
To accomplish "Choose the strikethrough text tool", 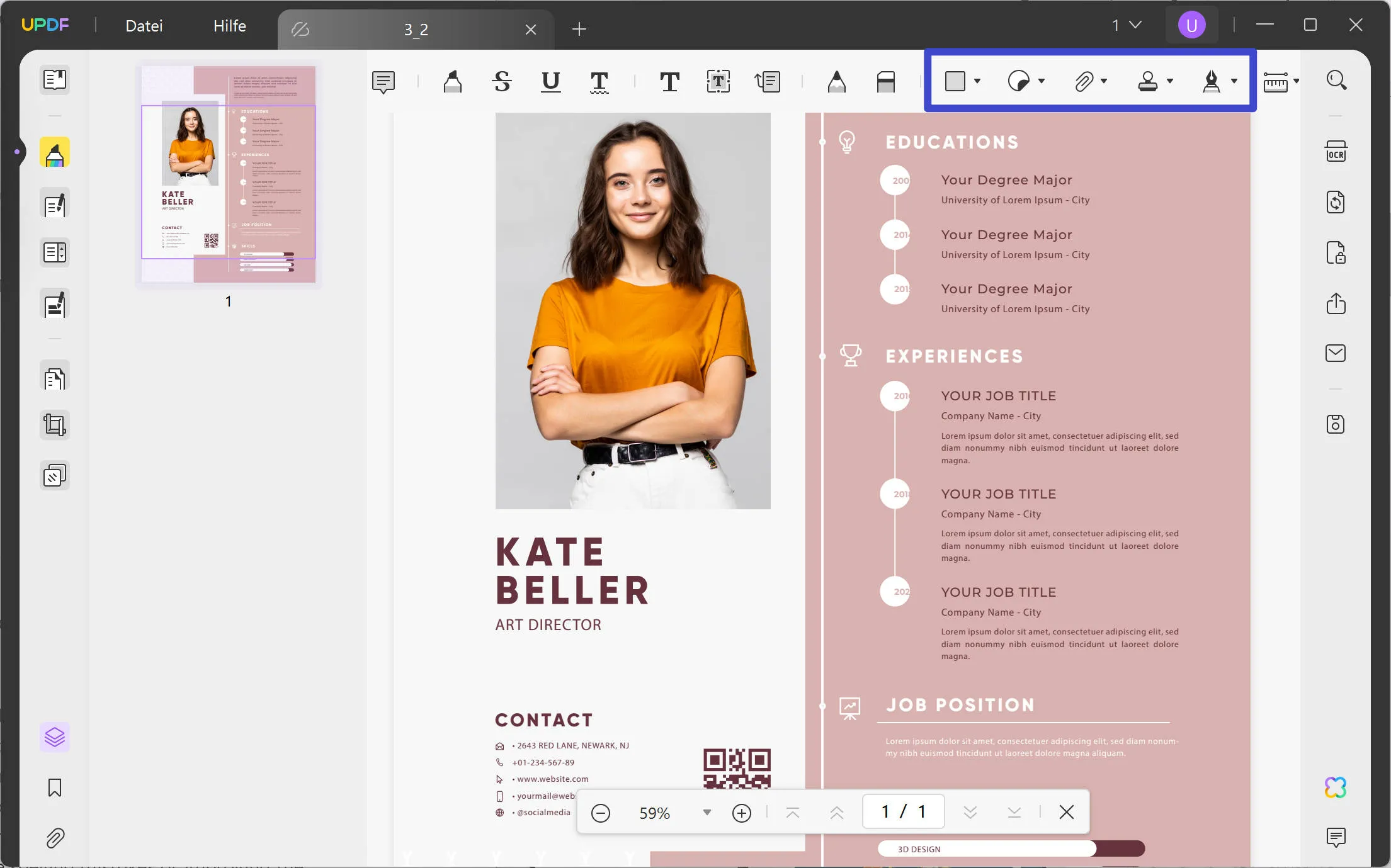I will 501,81.
